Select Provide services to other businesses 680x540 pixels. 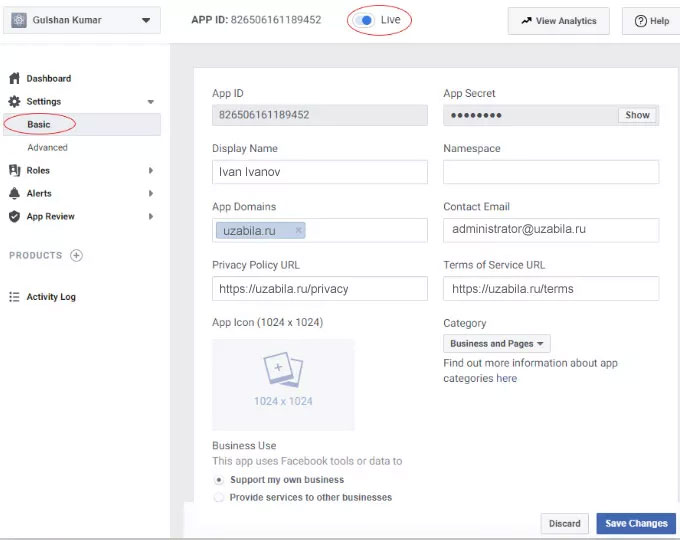pyautogui.click(x=220, y=497)
